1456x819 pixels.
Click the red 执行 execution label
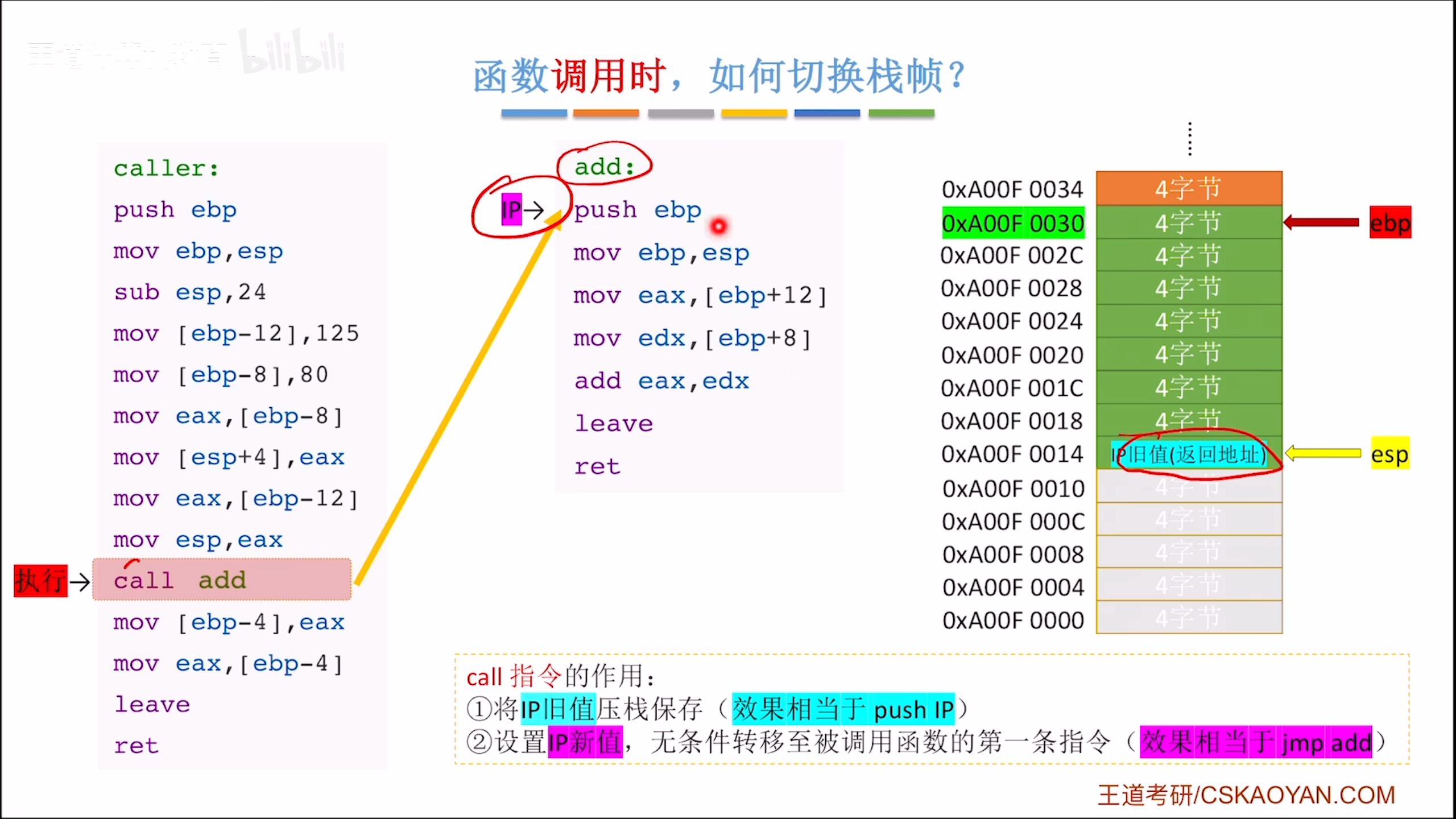click(x=40, y=581)
